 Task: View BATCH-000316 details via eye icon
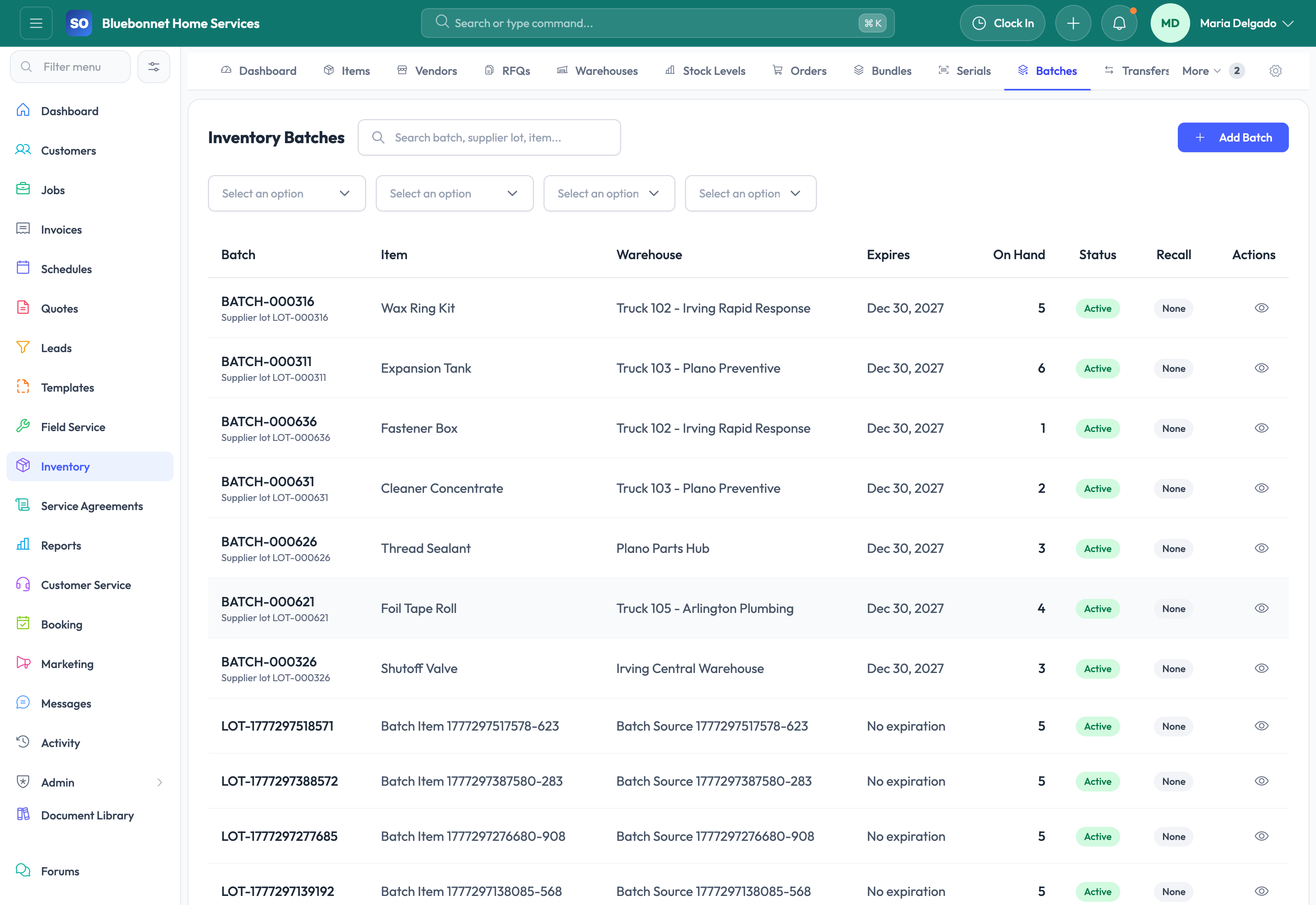pyautogui.click(x=1261, y=308)
